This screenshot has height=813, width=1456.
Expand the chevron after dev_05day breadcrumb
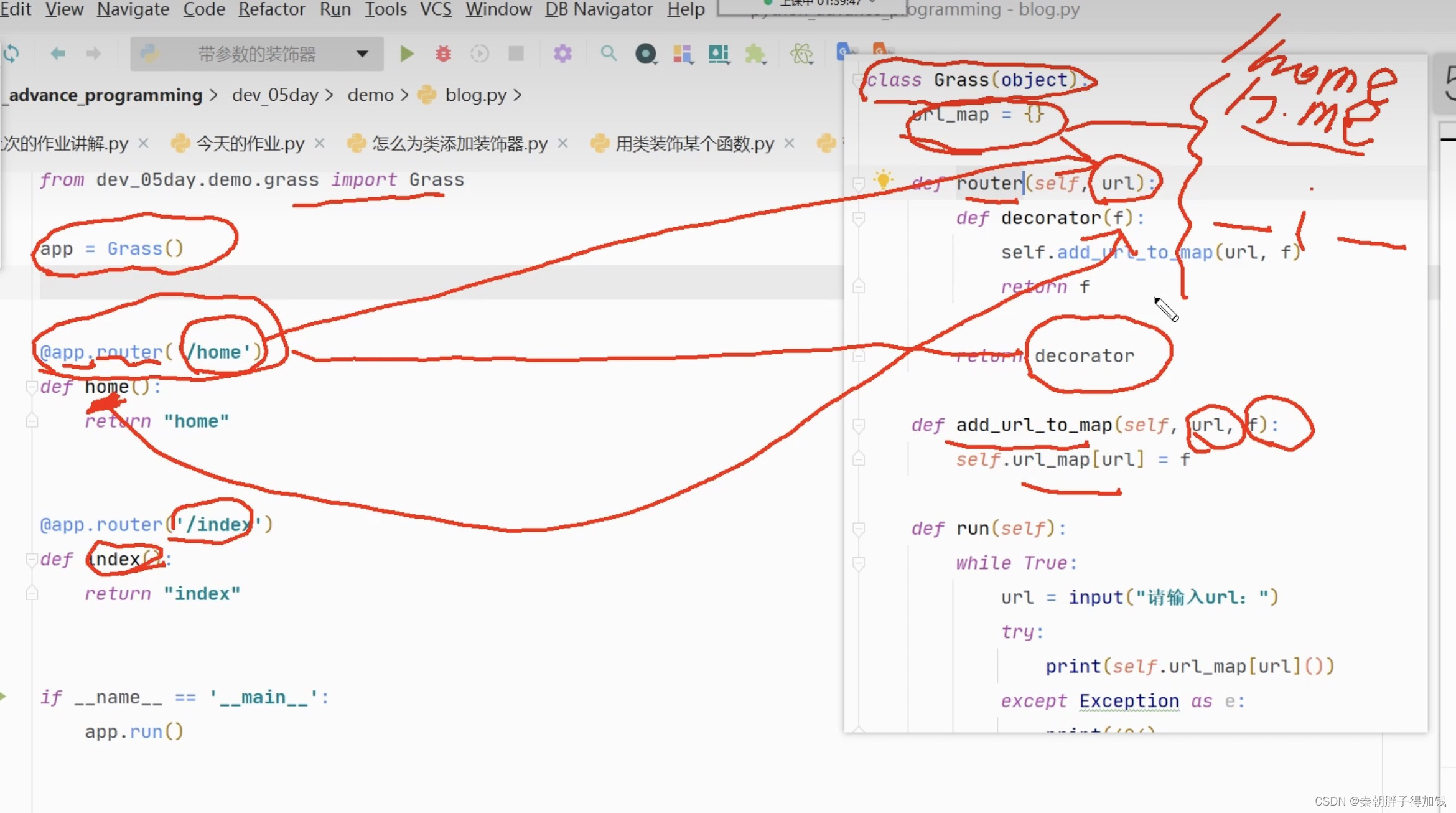tap(329, 95)
